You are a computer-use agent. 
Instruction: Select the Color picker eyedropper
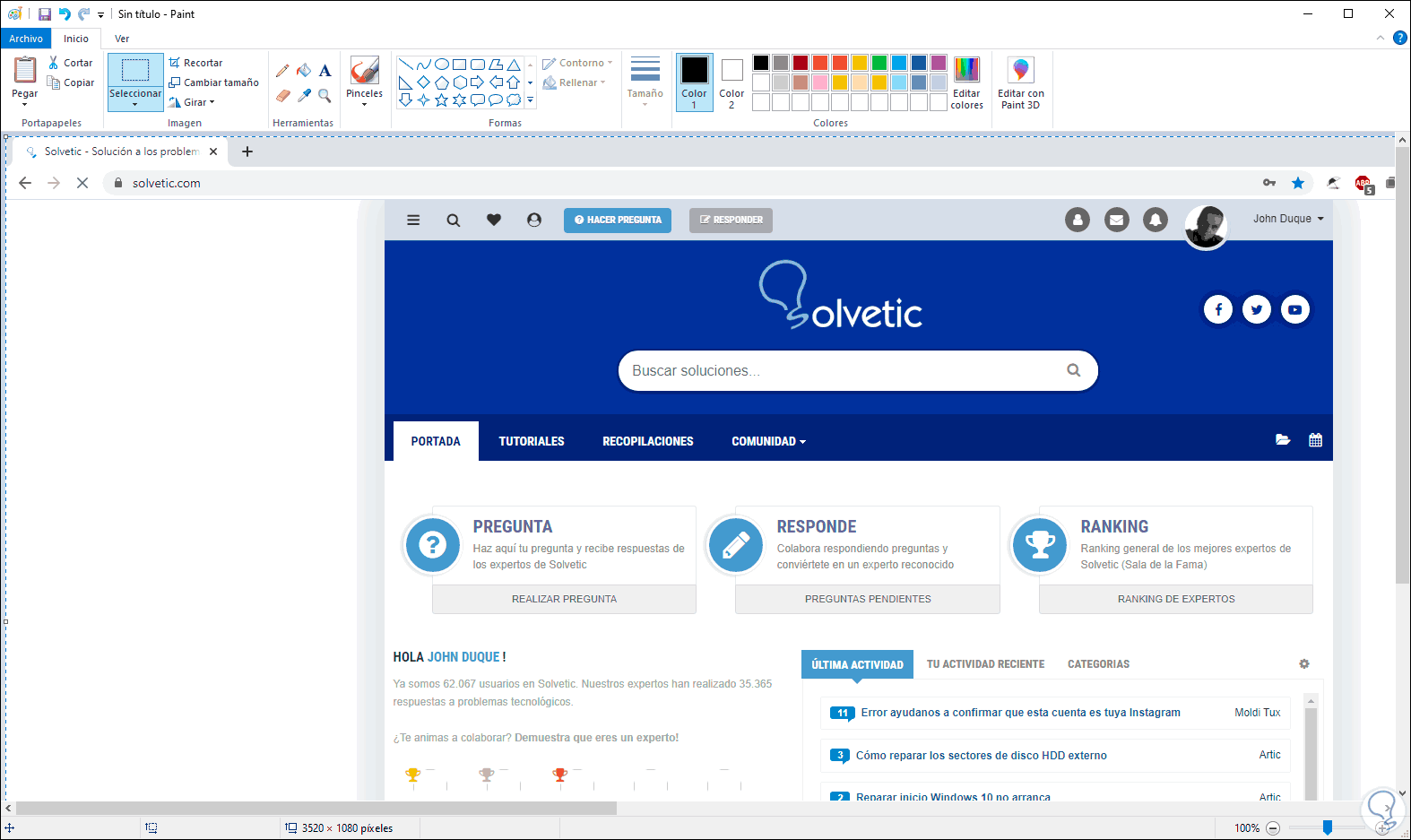coord(304,95)
